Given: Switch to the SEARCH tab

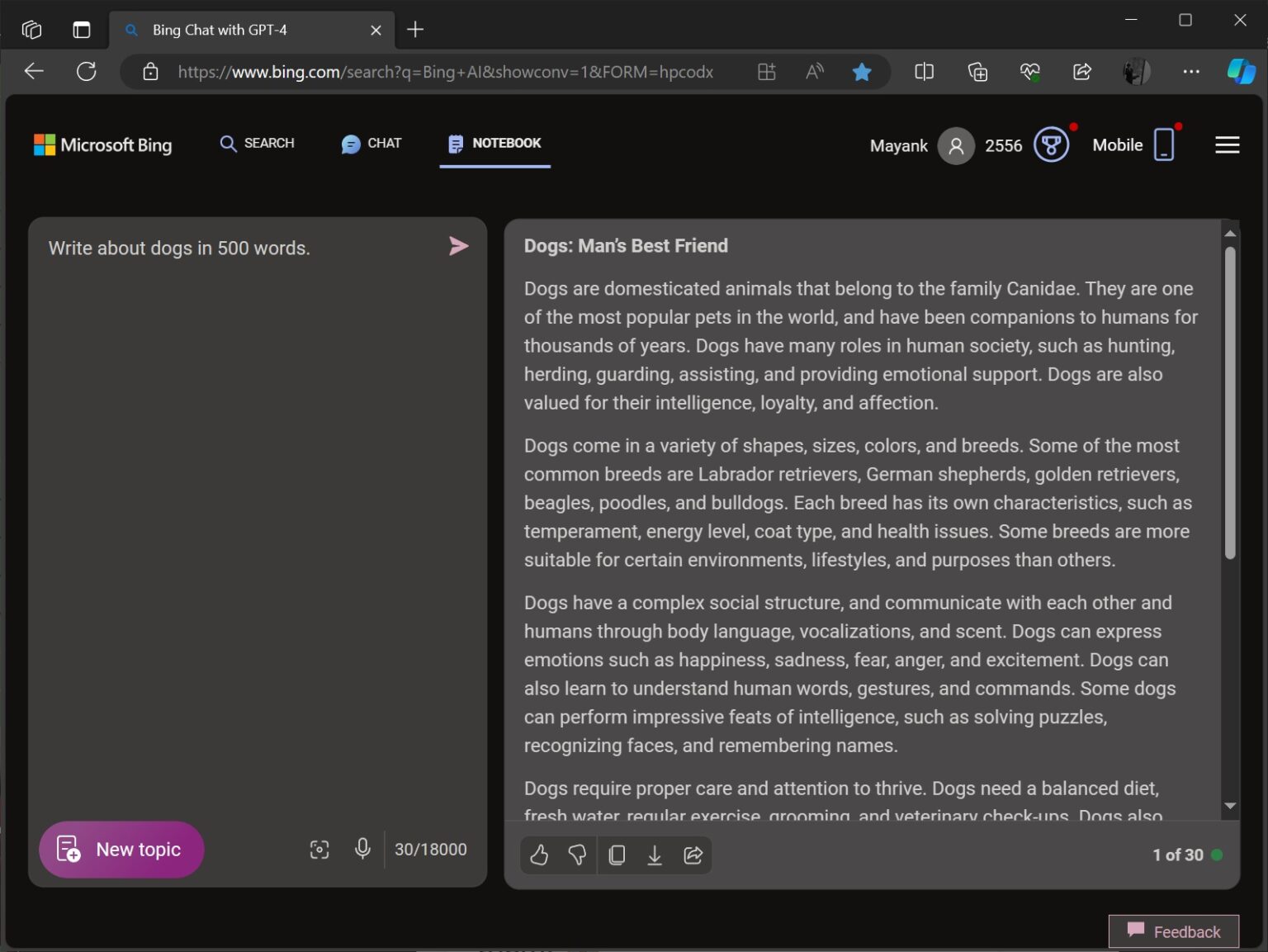Looking at the screenshot, I should point(257,144).
